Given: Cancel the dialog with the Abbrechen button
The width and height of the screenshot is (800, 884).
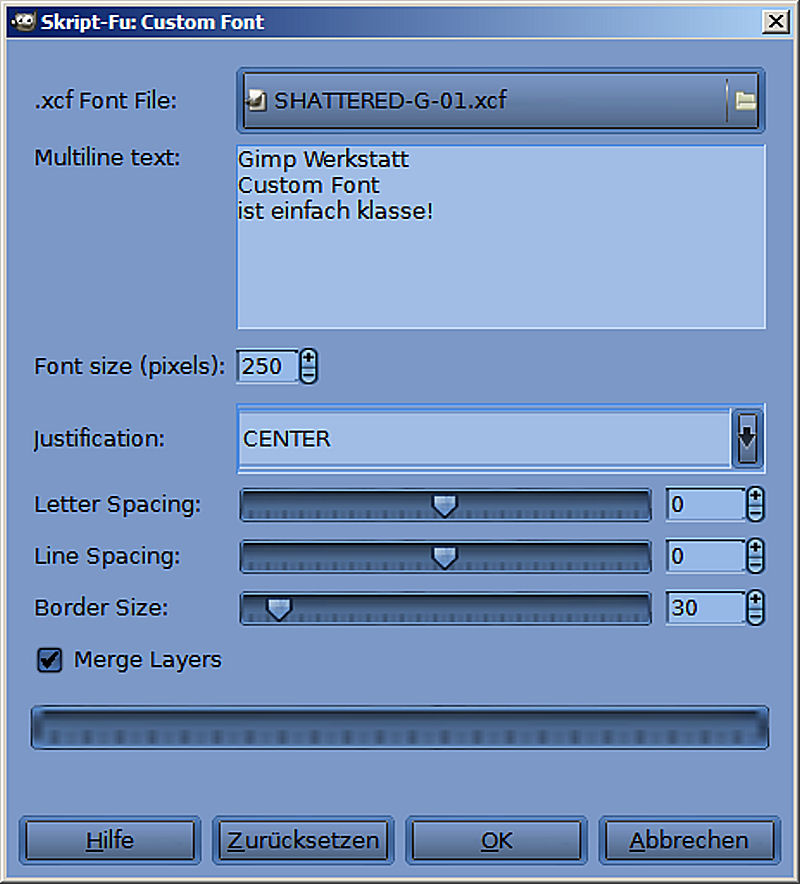Looking at the screenshot, I should 688,840.
